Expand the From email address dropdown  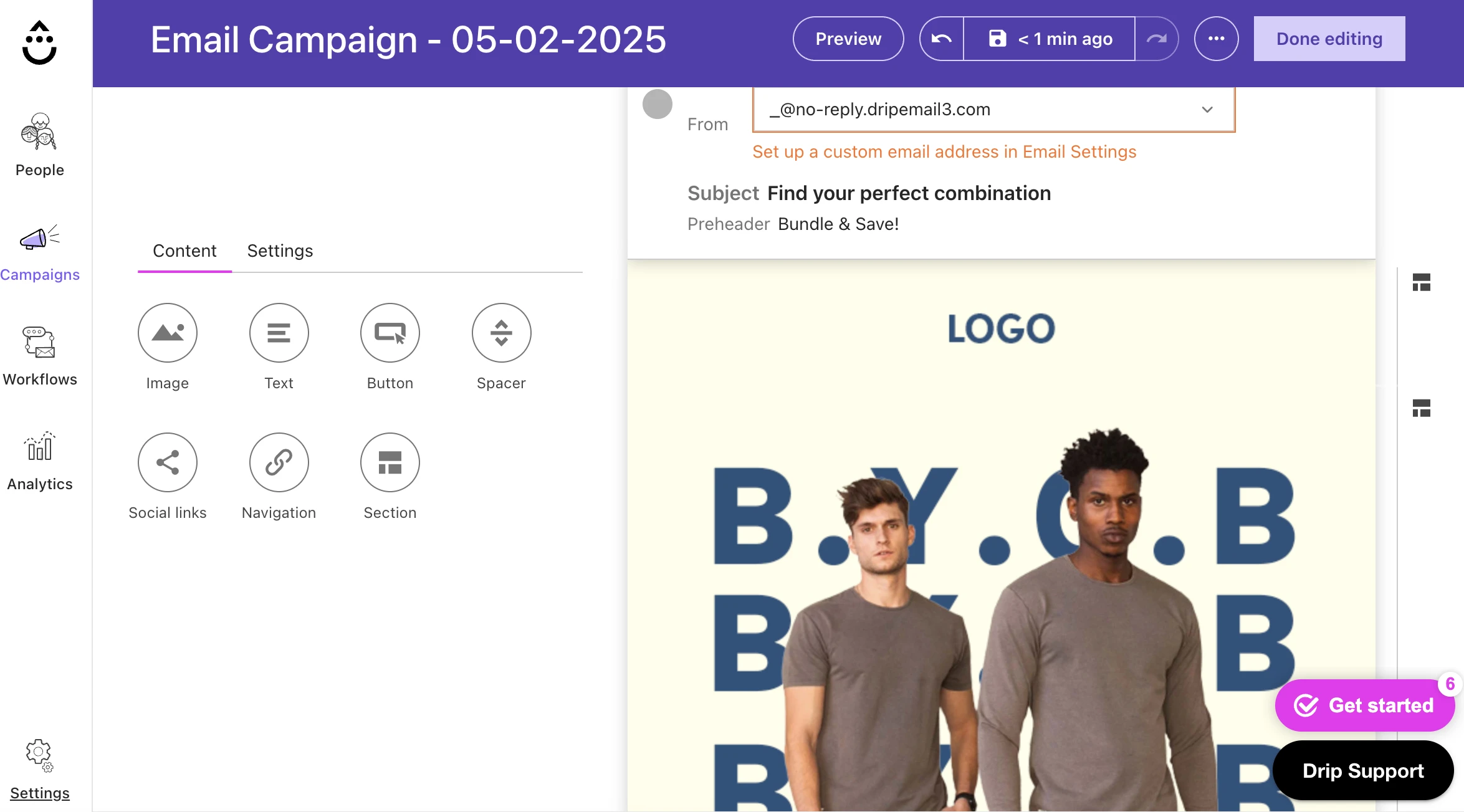1207,110
